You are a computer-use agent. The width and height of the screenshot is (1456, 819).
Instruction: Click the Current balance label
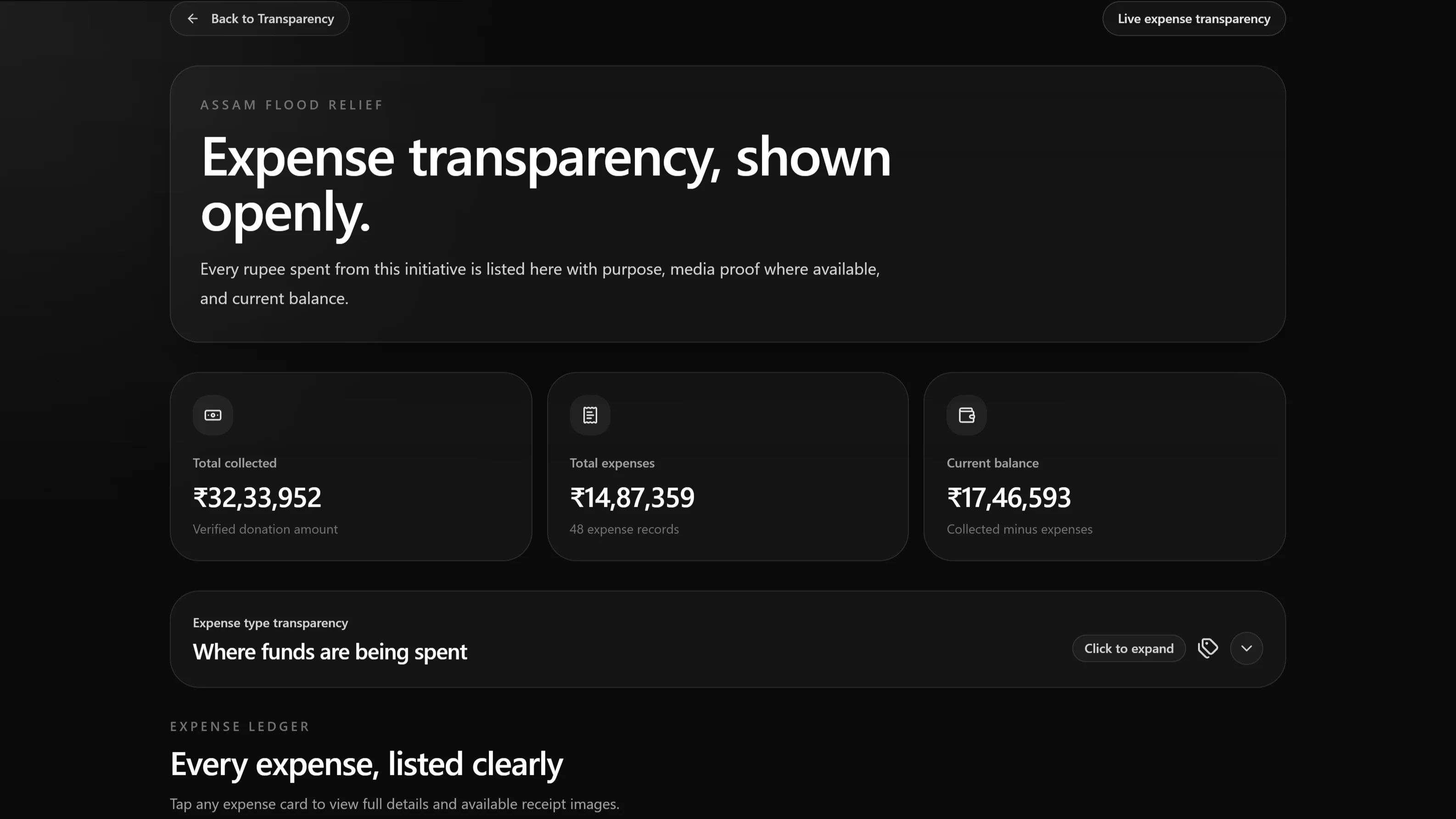(x=992, y=464)
